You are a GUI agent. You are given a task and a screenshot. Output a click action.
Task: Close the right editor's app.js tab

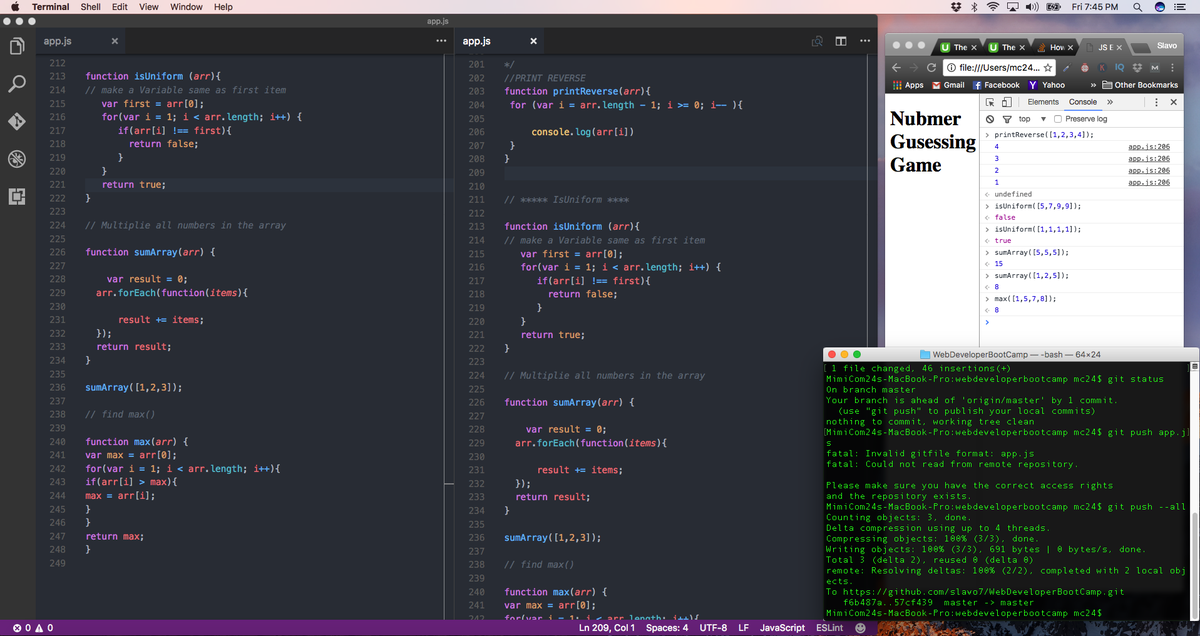tap(533, 41)
